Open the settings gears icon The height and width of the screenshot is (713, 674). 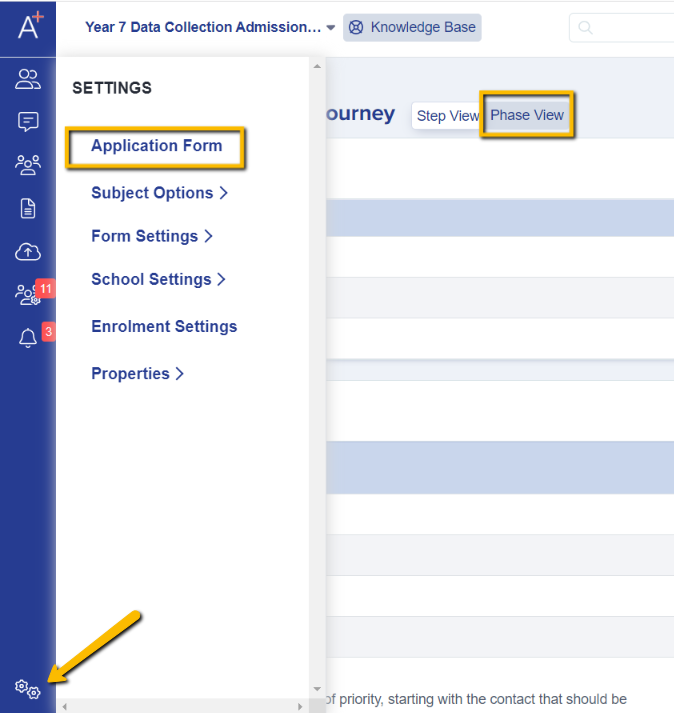coord(27,689)
